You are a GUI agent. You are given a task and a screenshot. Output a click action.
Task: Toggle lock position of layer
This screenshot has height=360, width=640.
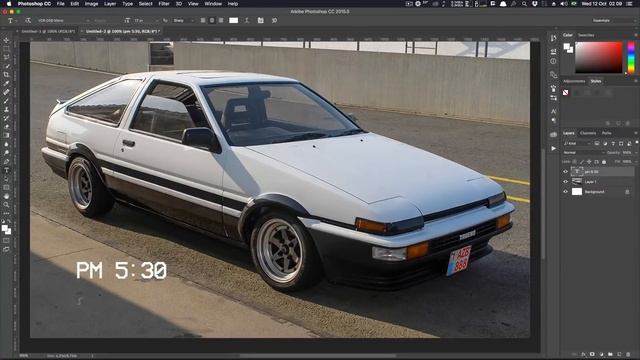(x=589, y=162)
